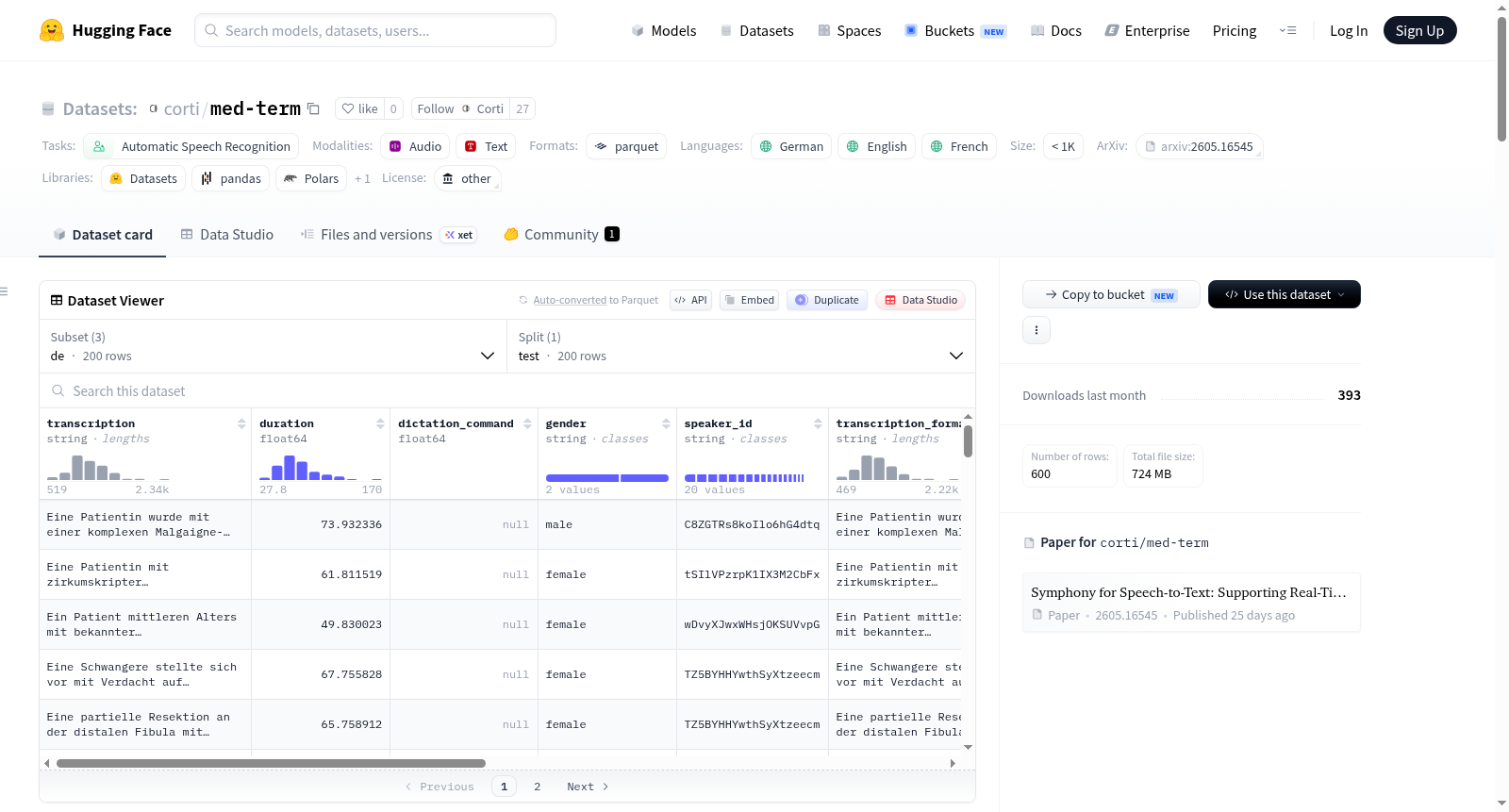Sort by the transcription column
Image resolution: width=1509 pixels, height=812 pixels.
coord(242,424)
